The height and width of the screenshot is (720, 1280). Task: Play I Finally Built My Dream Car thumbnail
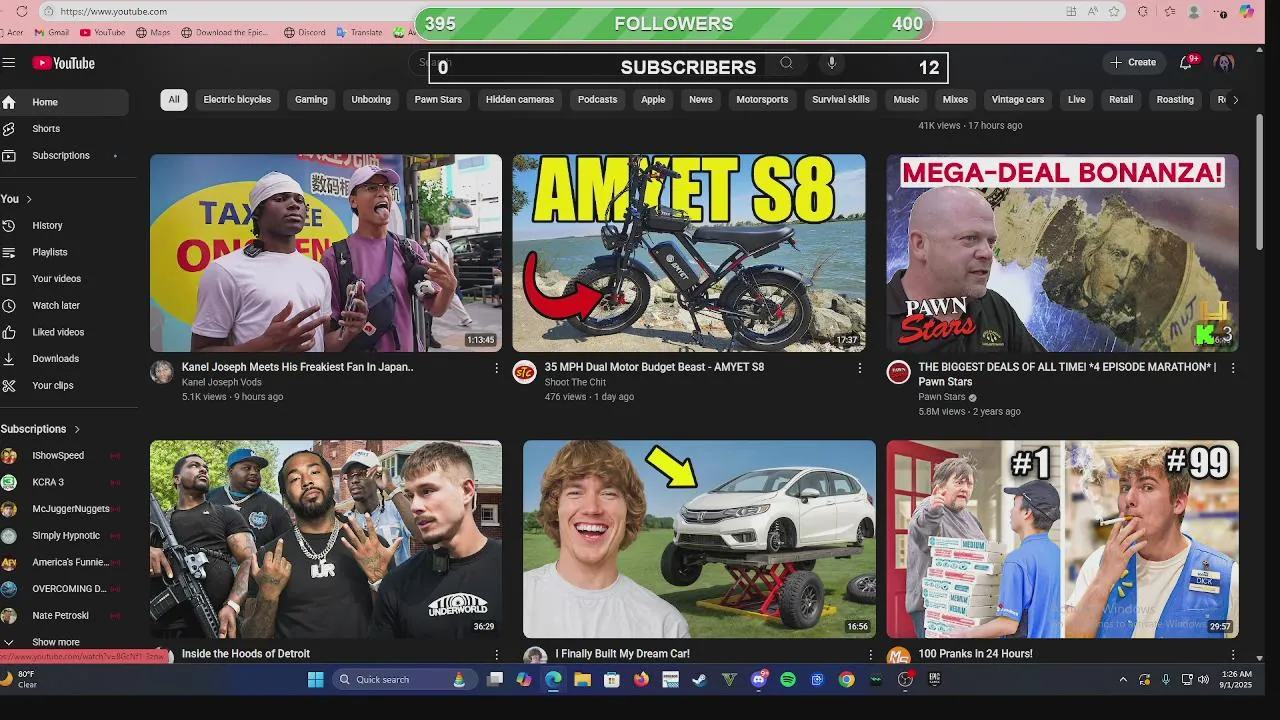click(699, 539)
